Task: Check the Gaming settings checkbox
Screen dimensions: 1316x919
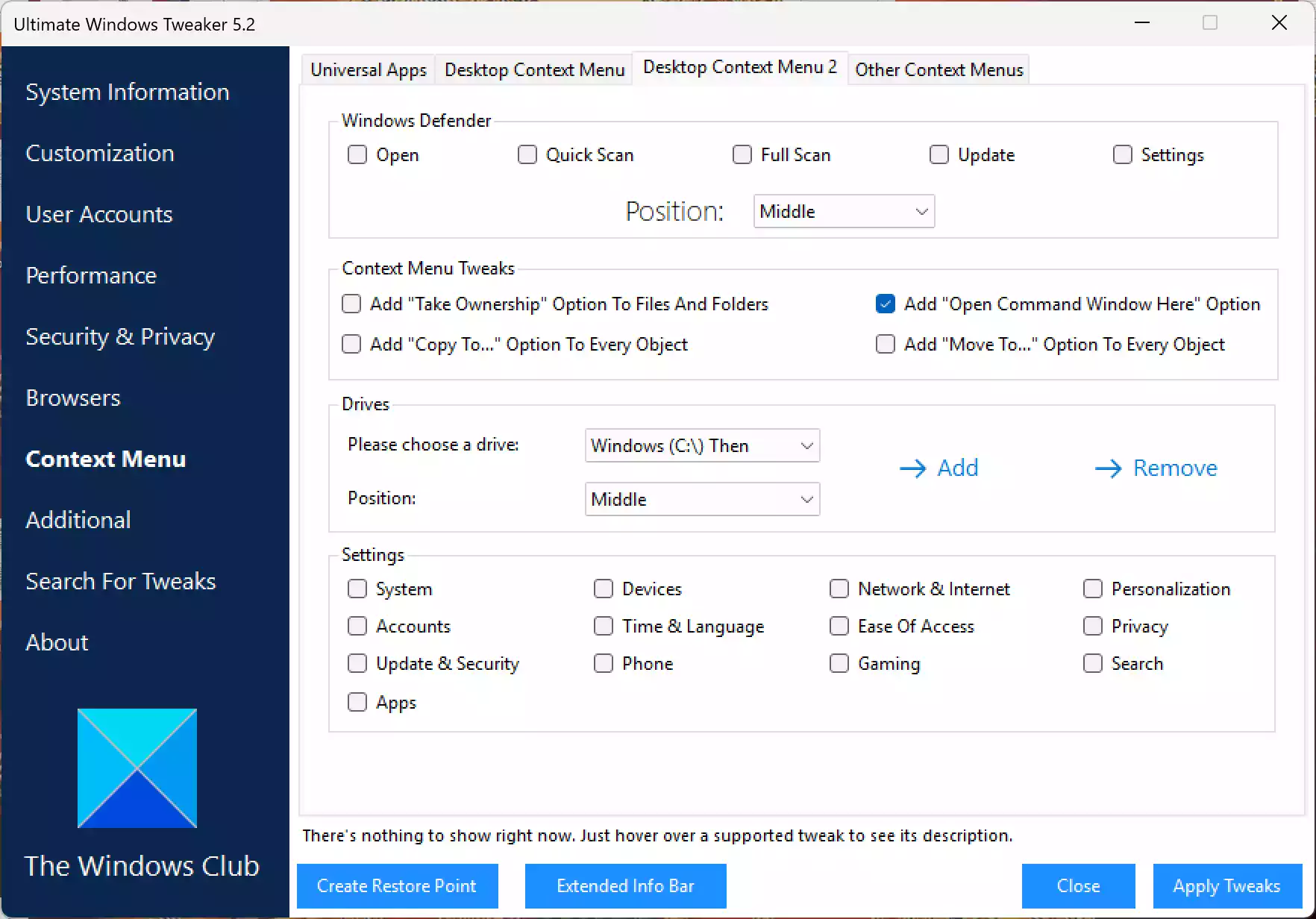Action: point(839,663)
